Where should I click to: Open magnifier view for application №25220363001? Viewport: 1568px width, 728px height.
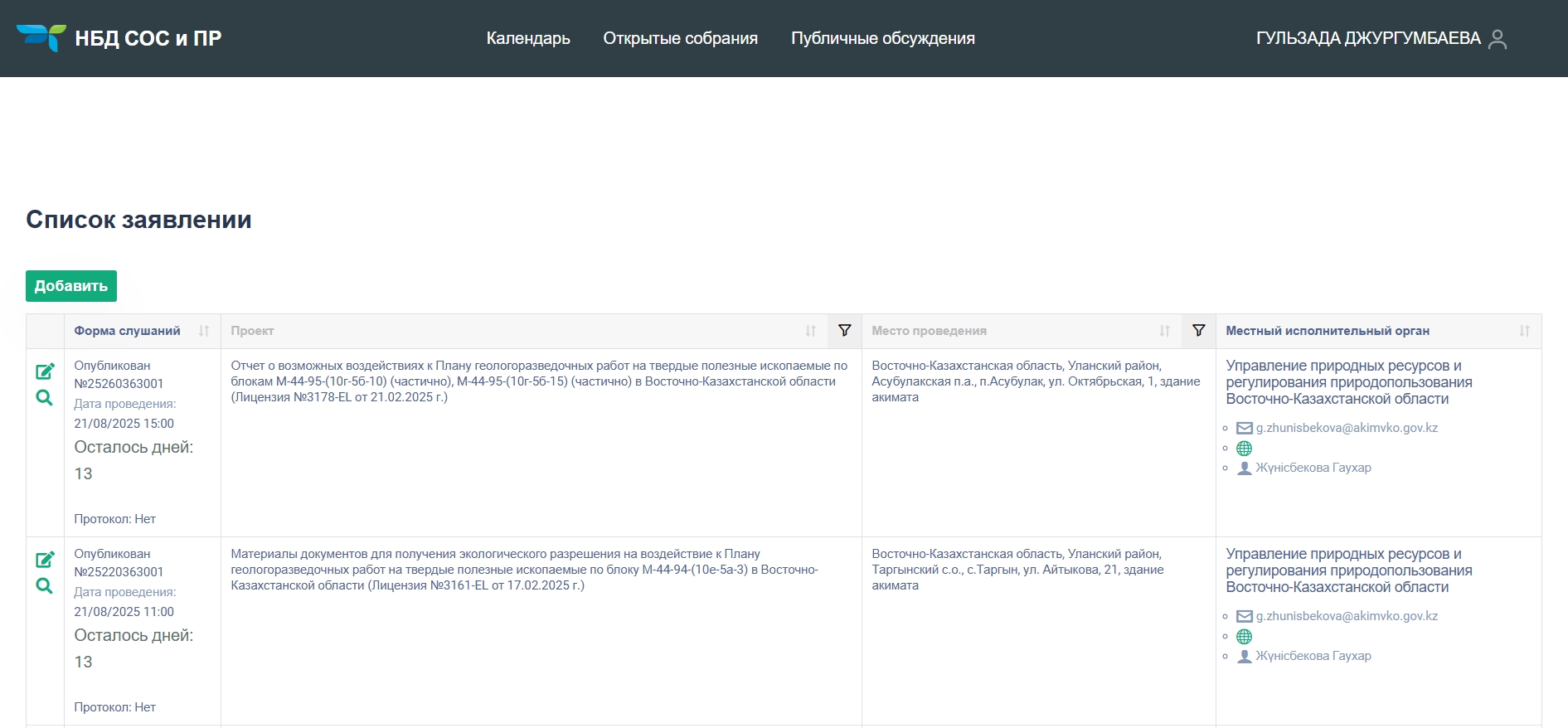pyautogui.click(x=45, y=586)
